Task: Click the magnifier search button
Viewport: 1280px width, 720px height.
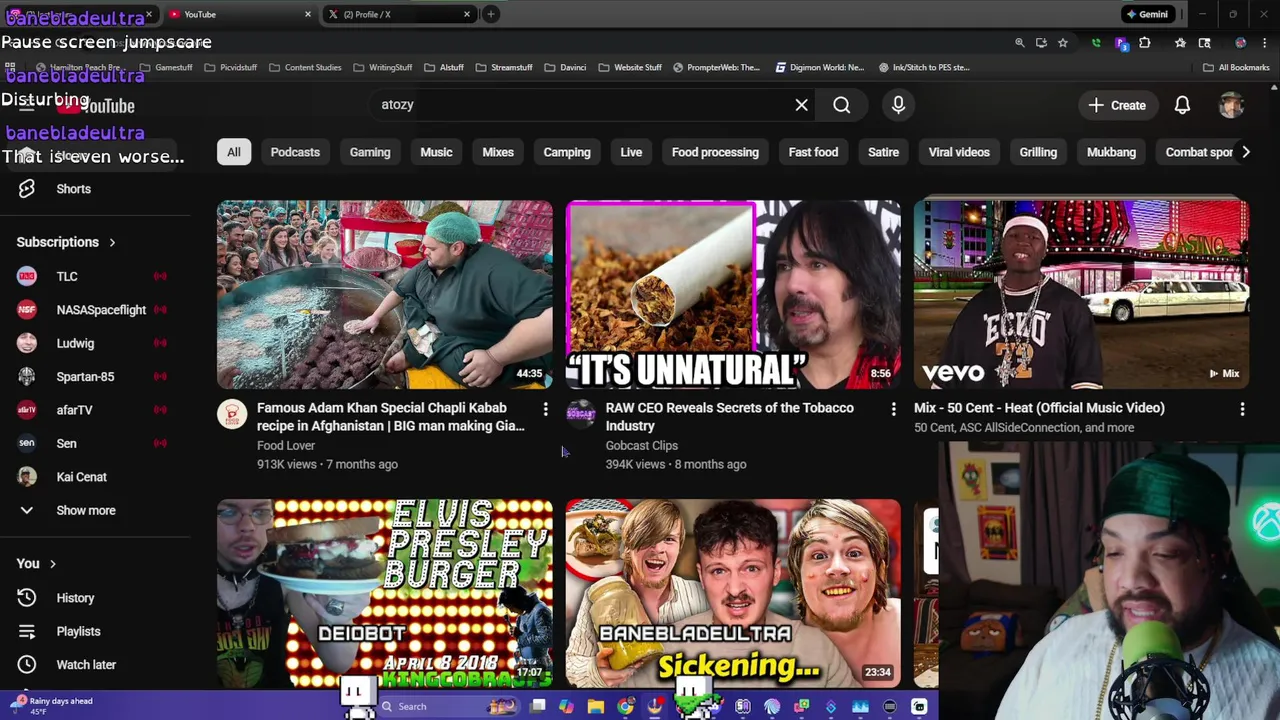Action: [842, 105]
